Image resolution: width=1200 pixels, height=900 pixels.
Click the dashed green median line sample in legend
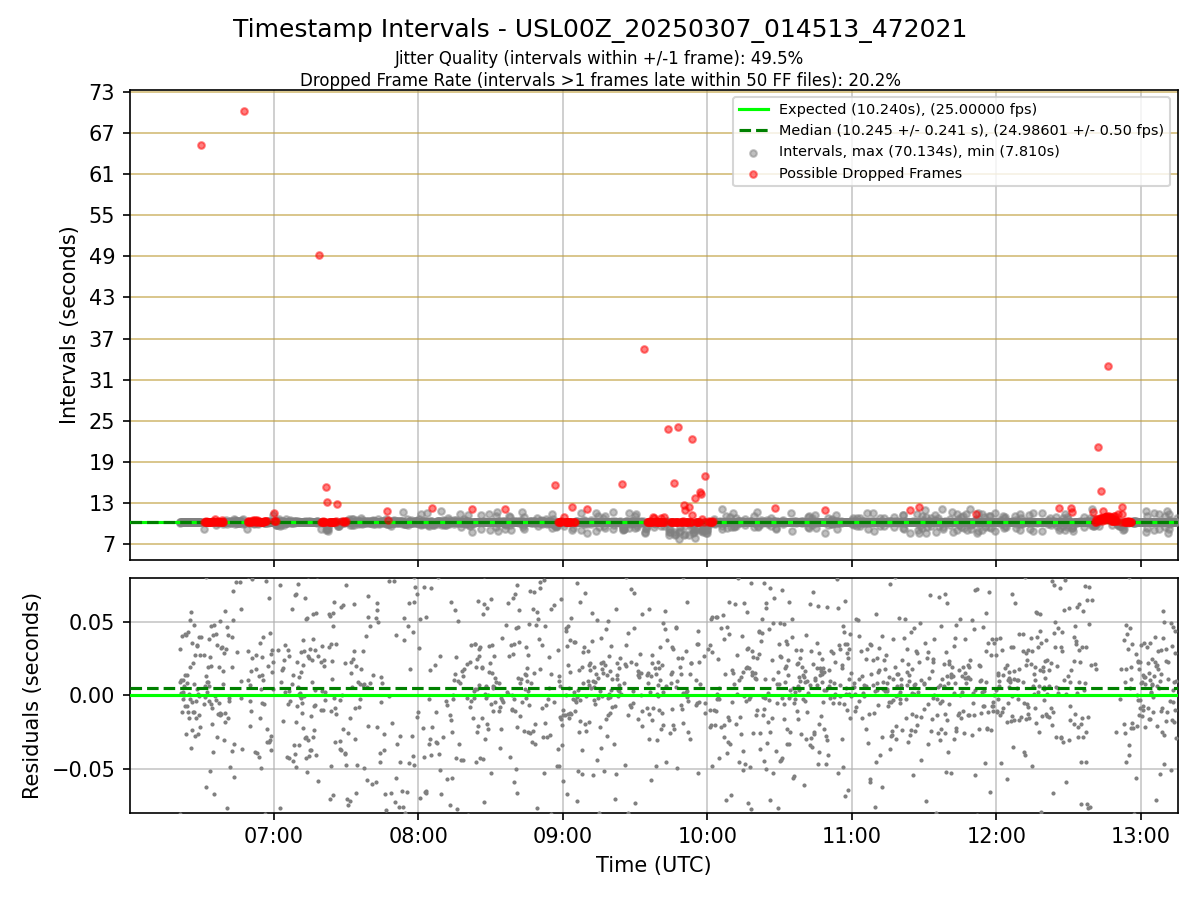[x=754, y=130]
